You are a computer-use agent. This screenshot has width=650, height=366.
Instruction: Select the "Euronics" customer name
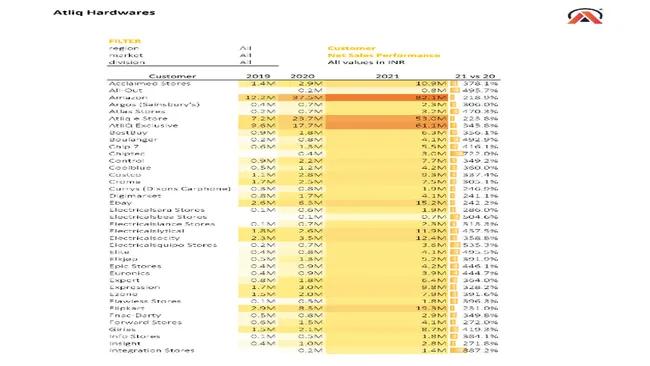[129, 274]
